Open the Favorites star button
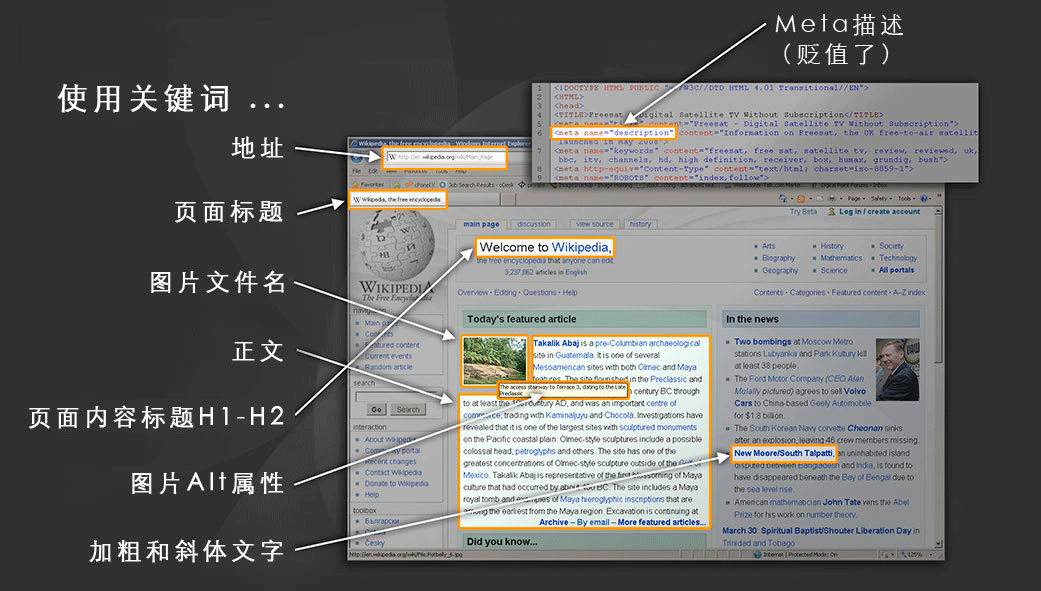 (x=367, y=185)
